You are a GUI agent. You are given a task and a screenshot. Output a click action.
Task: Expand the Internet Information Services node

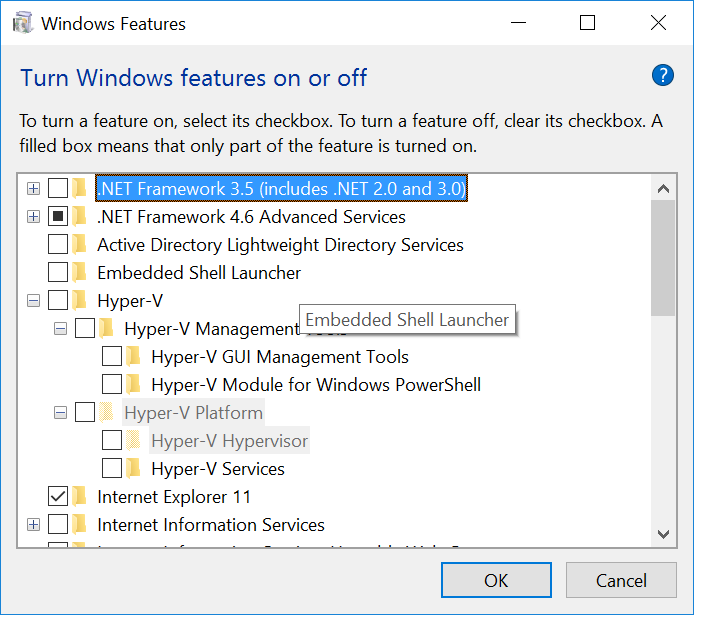click(x=33, y=524)
